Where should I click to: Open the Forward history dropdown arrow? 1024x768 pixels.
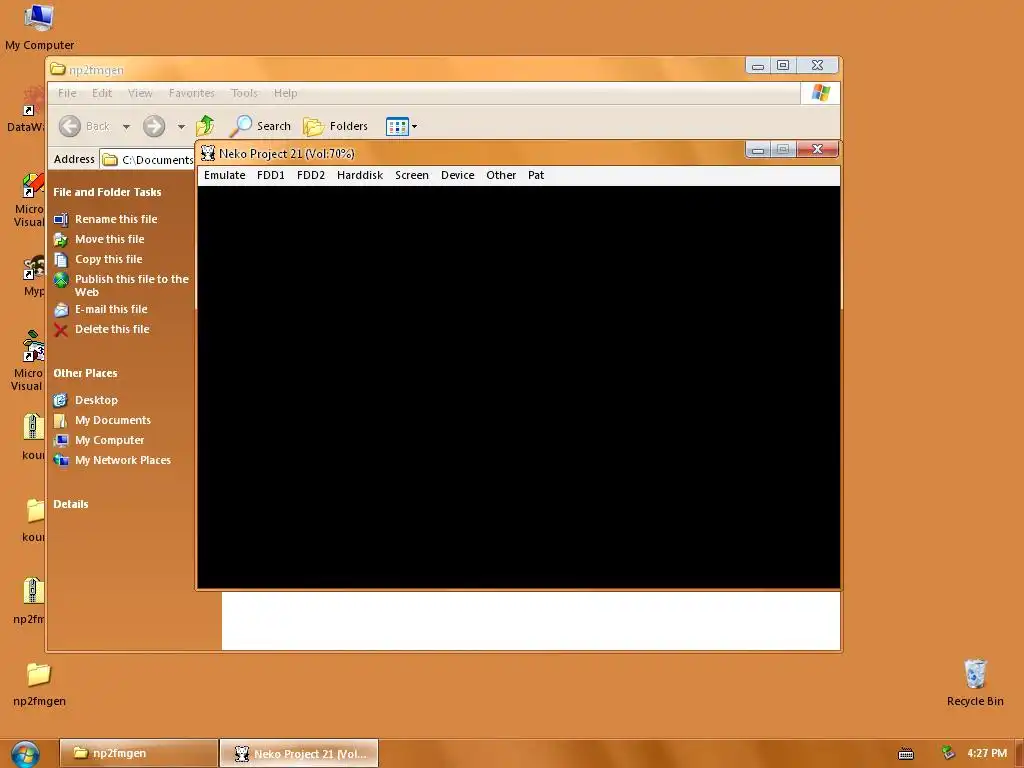click(x=181, y=127)
